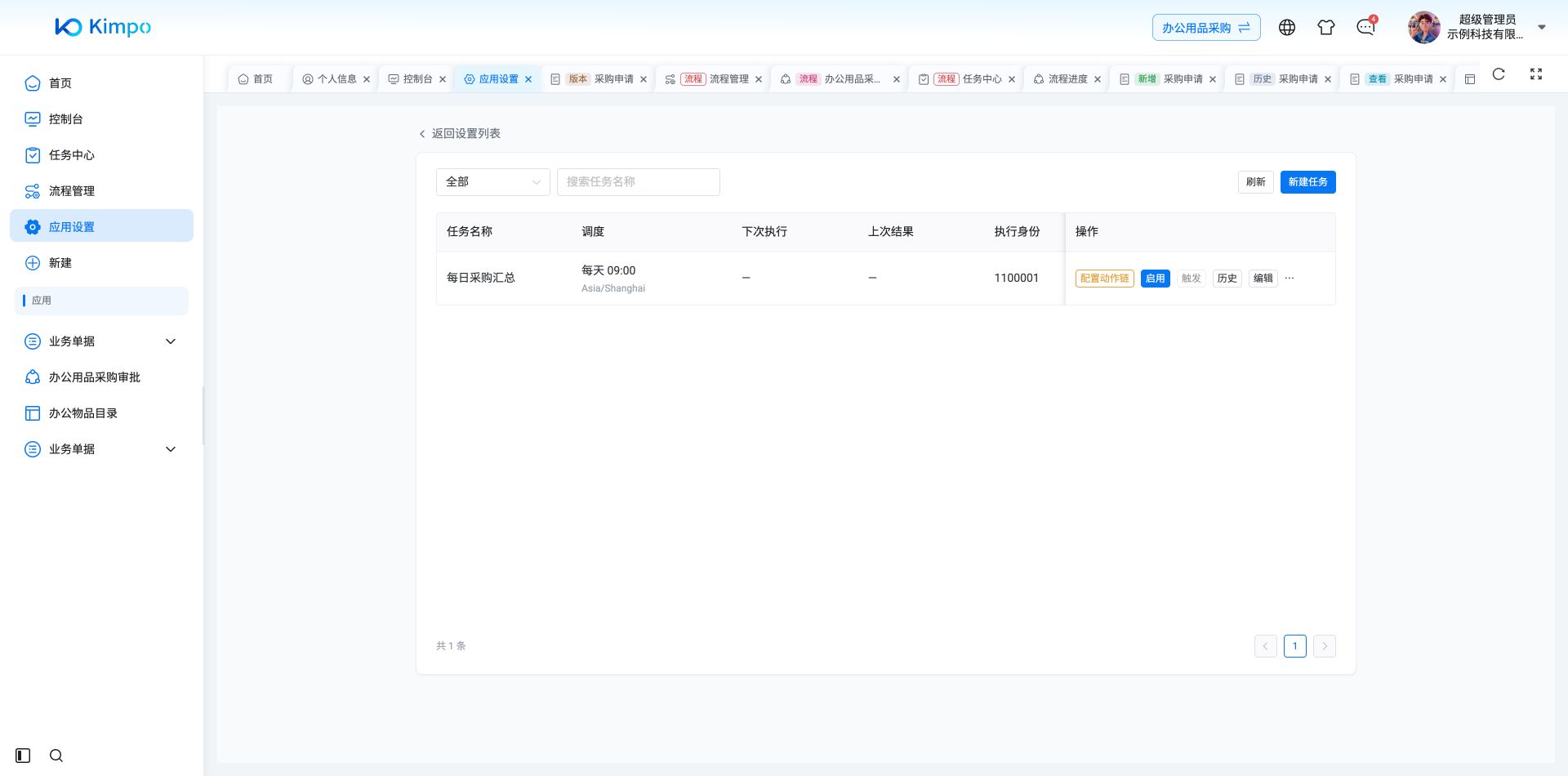The image size is (1568, 776).
Task: Click the refresh icon beside the tab strip
Action: point(1499,74)
